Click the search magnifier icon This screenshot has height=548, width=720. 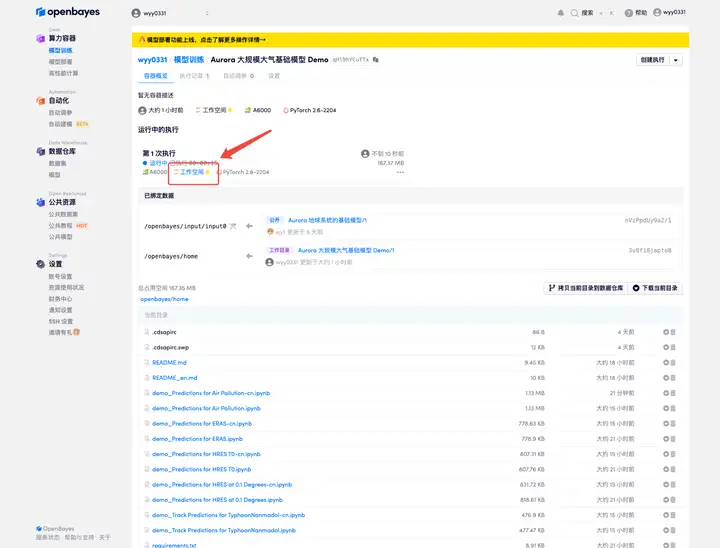click(574, 13)
